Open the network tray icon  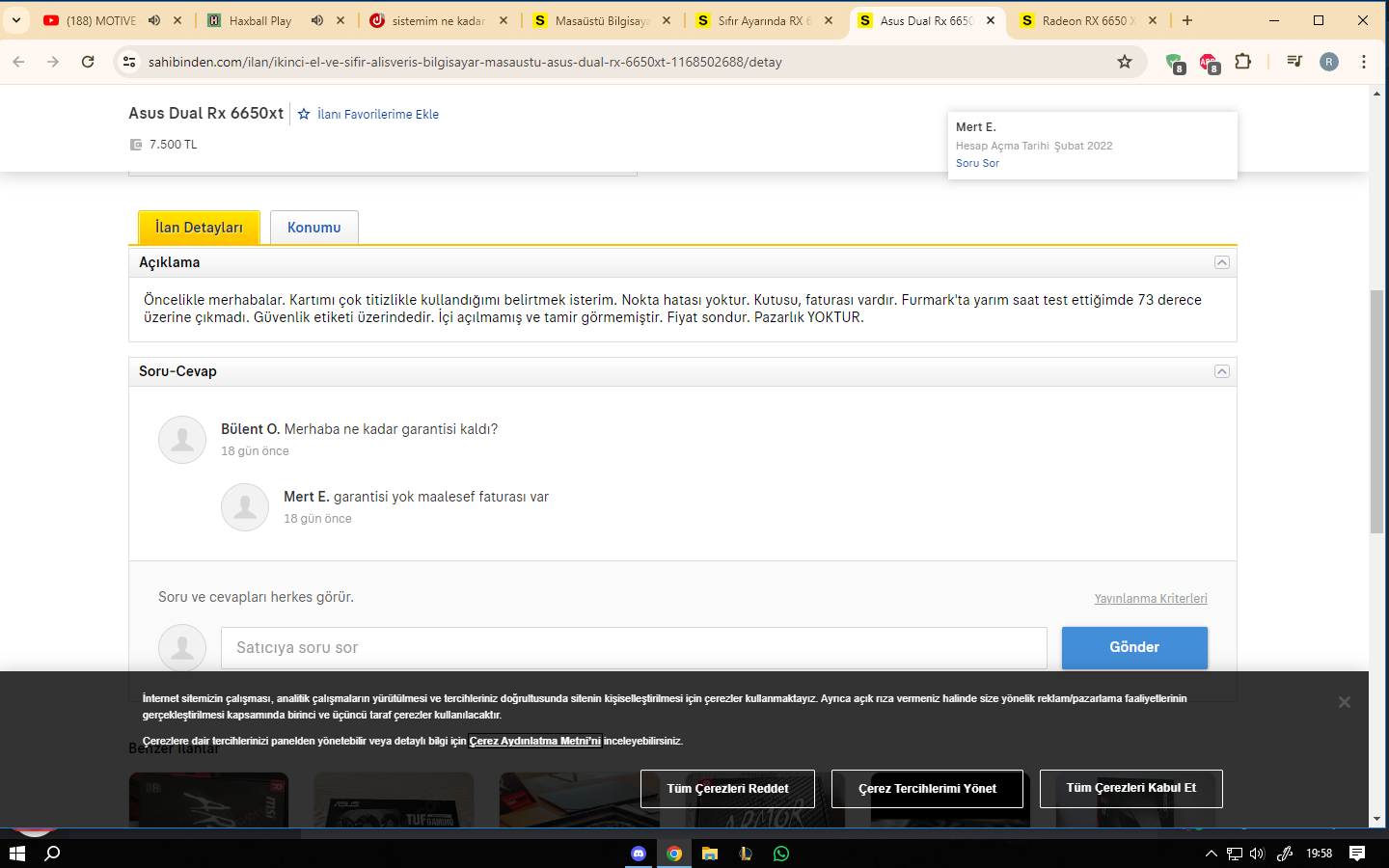(1235, 854)
